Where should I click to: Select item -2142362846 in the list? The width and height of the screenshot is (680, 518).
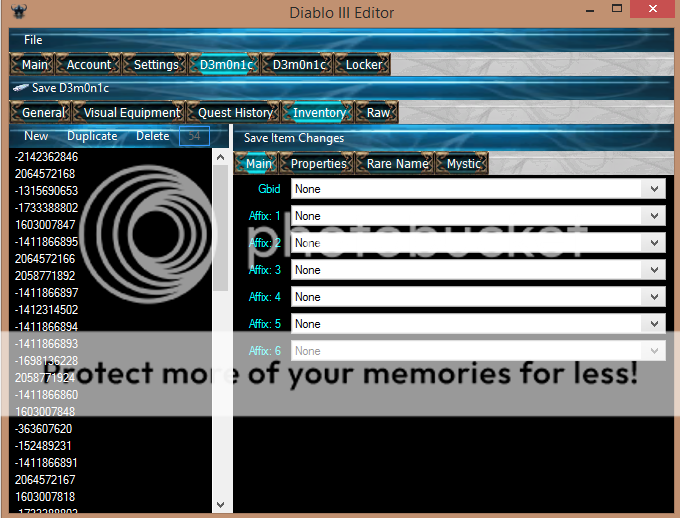[x=46, y=157]
